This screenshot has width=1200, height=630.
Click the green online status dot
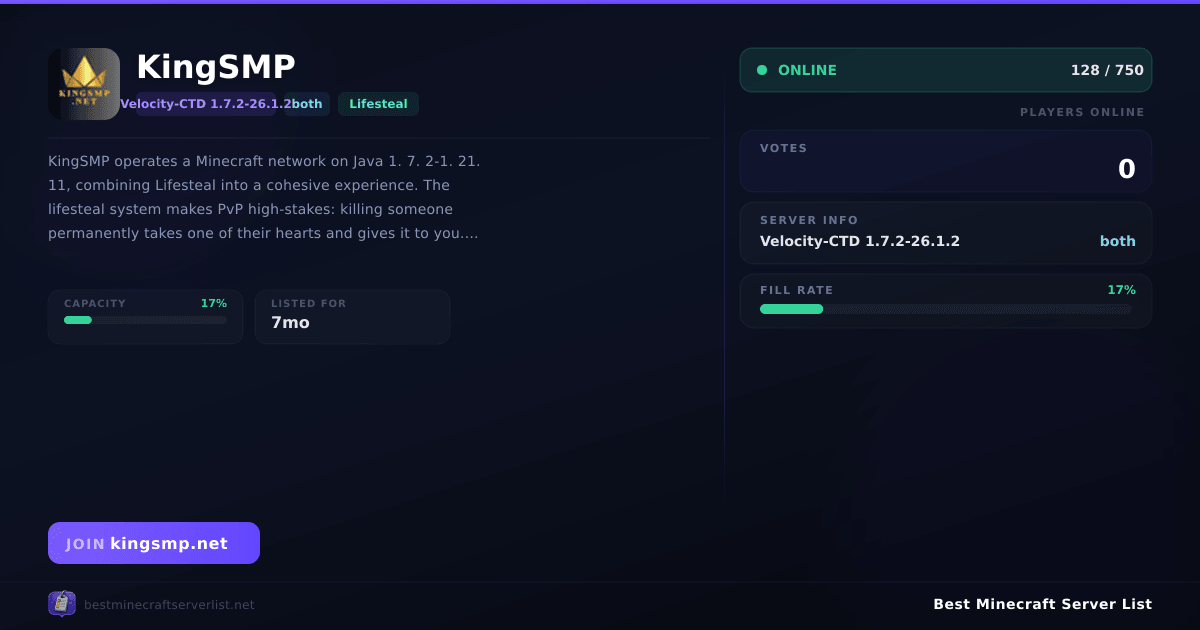[x=762, y=70]
